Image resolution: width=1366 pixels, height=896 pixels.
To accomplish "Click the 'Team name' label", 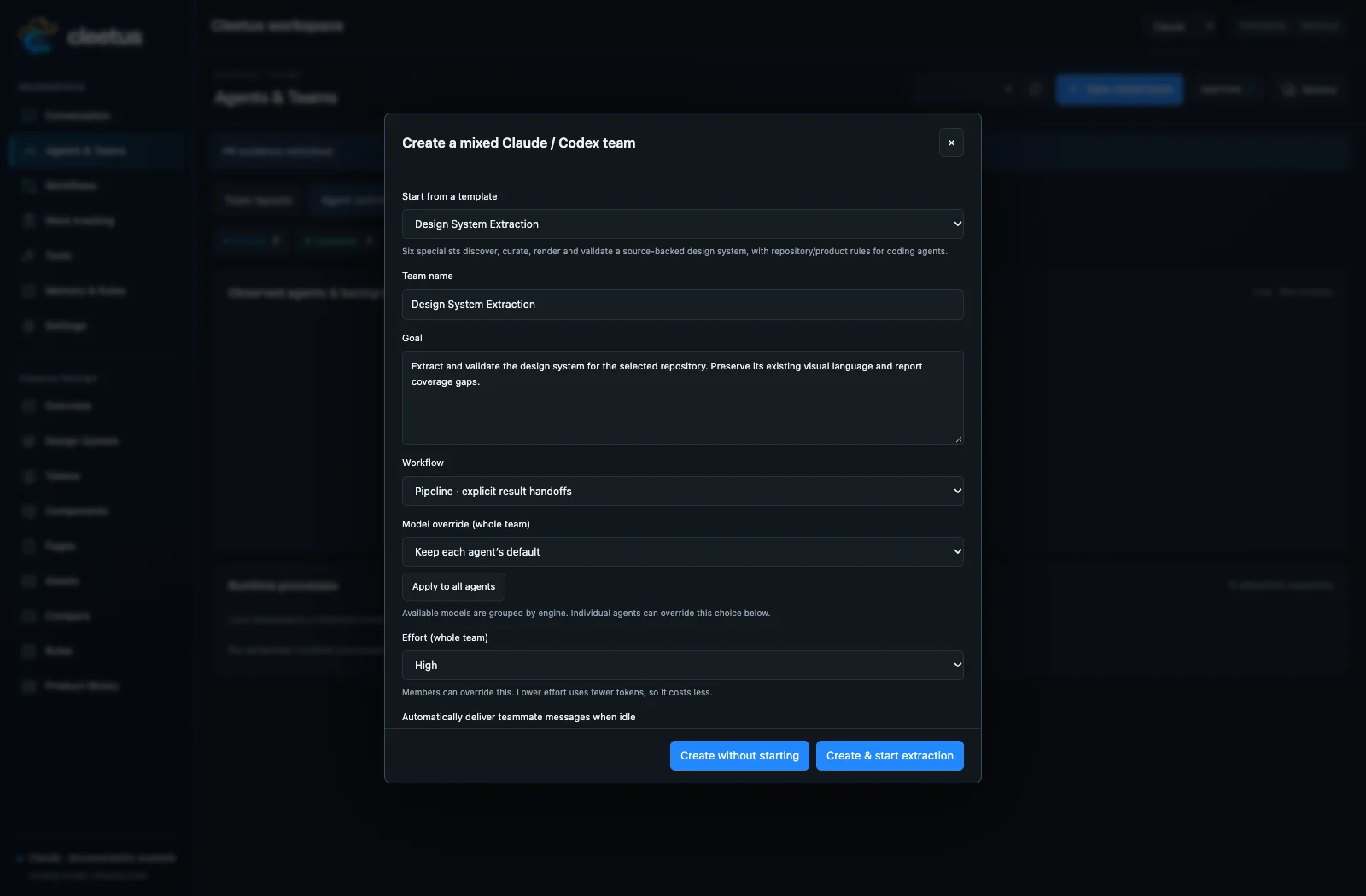I will point(428,276).
